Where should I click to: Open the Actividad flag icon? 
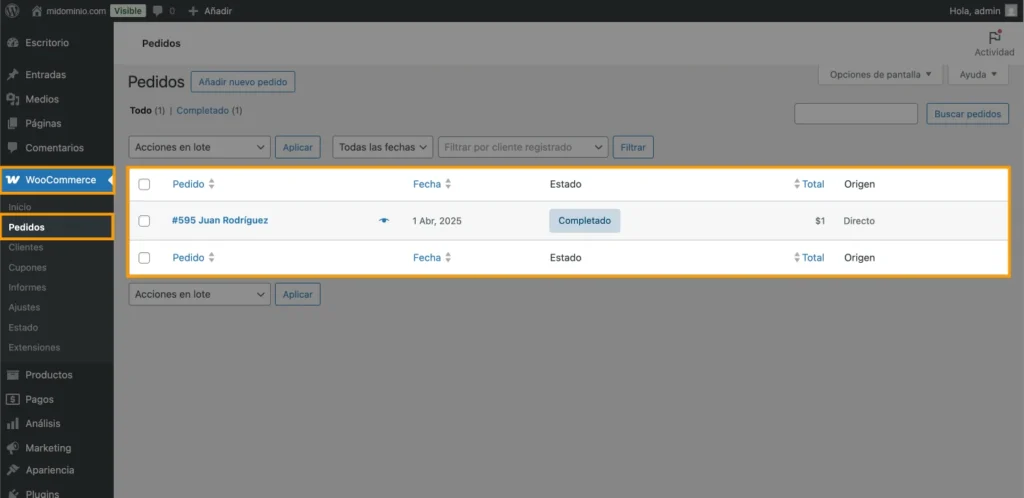pos(994,37)
